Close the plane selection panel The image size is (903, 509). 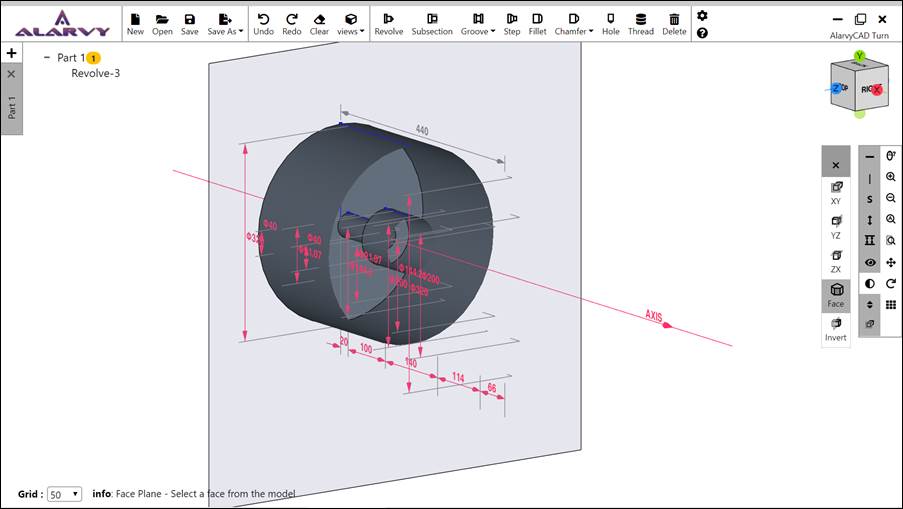pyautogui.click(x=836, y=165)
